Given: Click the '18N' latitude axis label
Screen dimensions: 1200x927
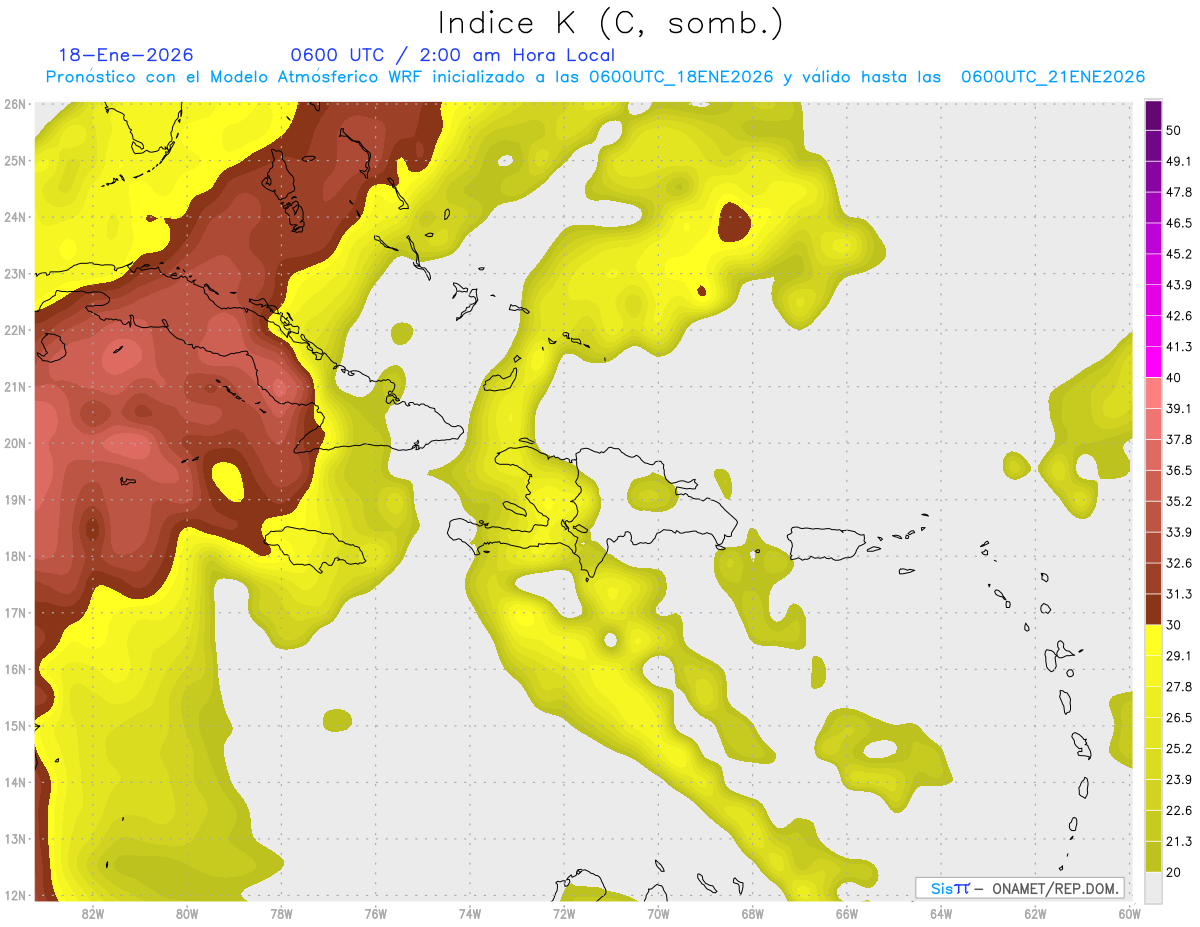Looking at the screenshot, I should click(x=15, y=556).
